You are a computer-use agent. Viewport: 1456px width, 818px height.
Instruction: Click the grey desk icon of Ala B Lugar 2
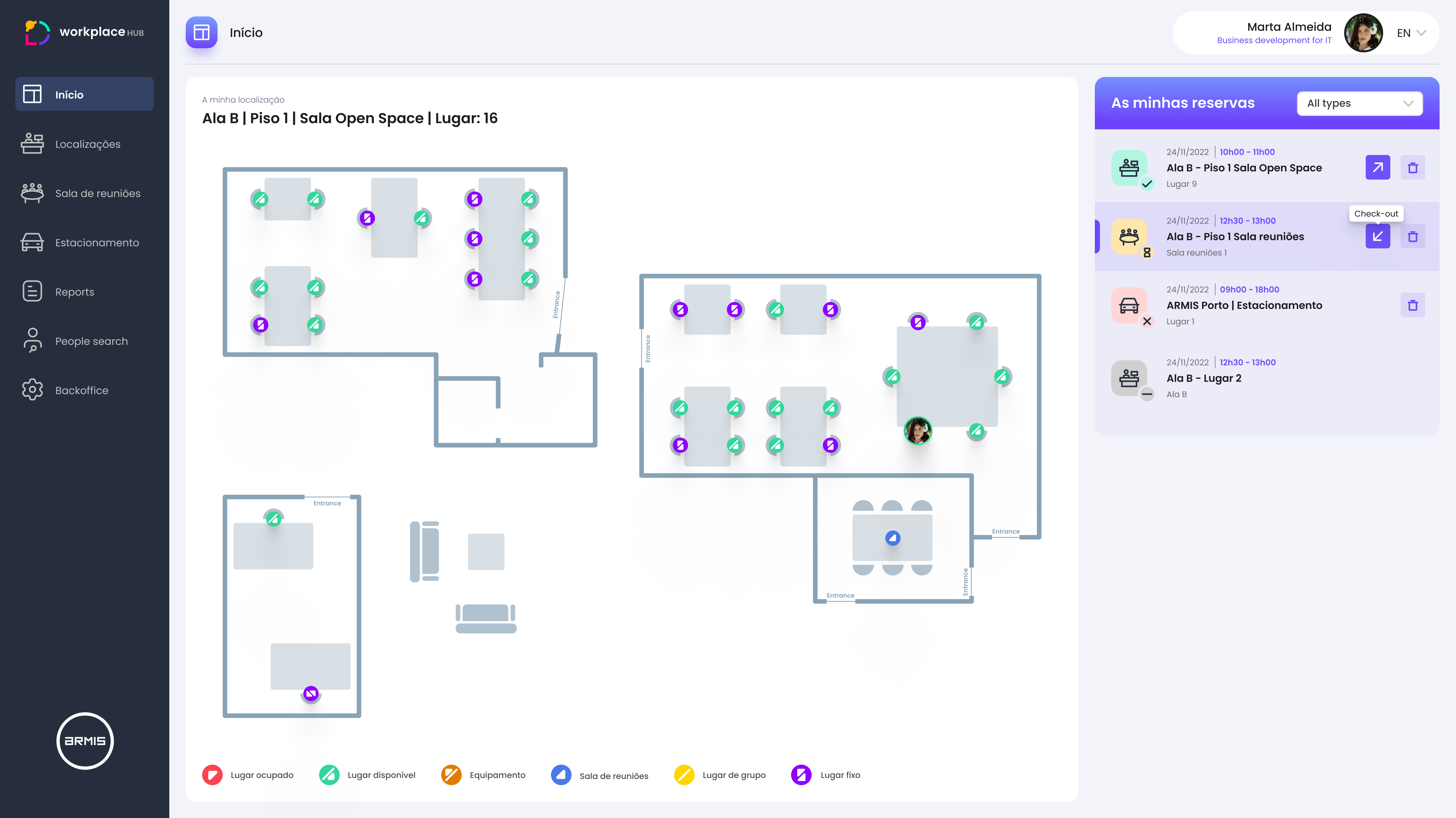1129,378
